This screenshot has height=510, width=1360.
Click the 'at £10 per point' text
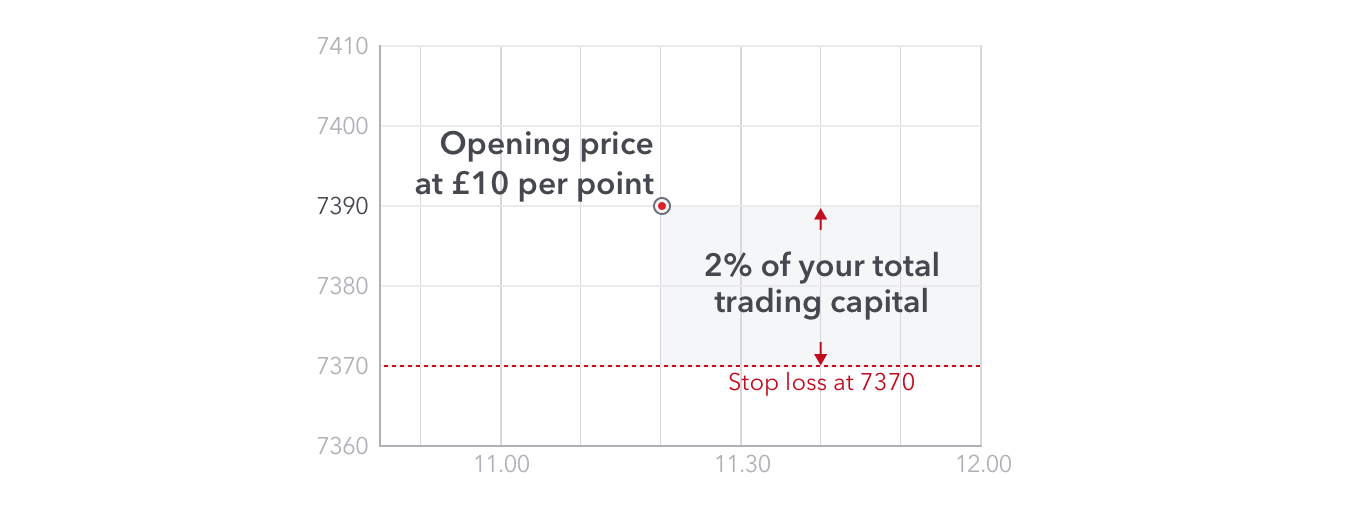pos(535,186)
